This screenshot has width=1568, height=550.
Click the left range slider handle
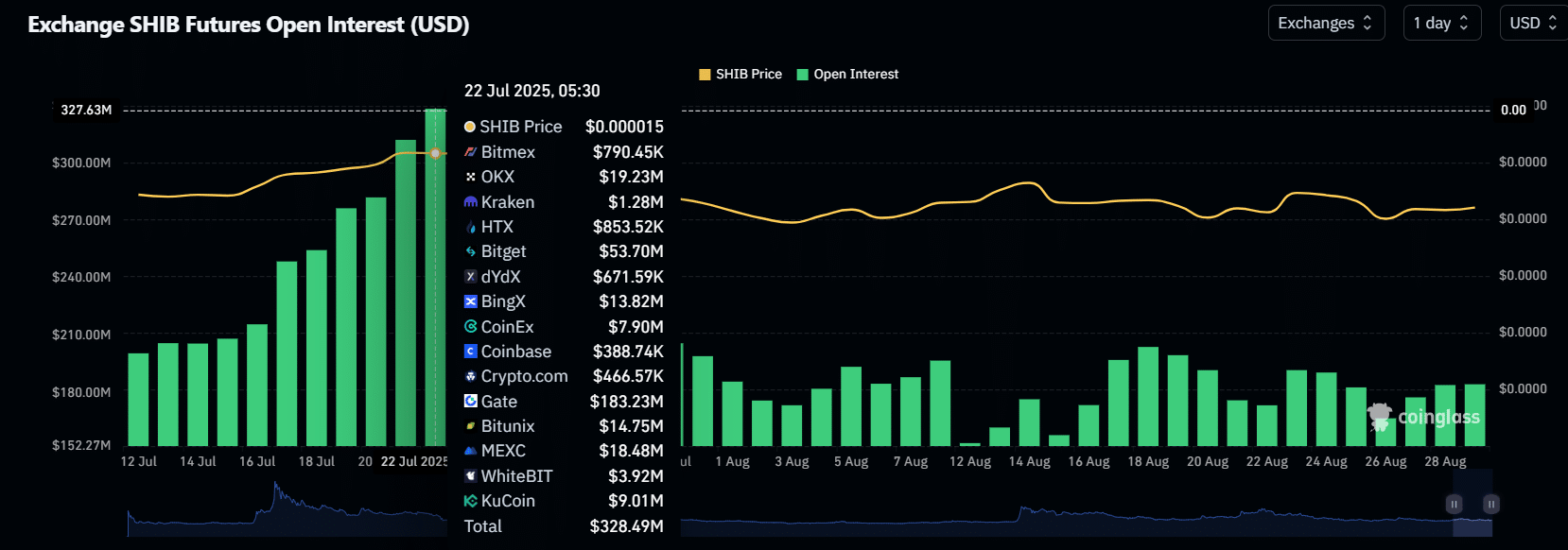(x=1455, y=505)
